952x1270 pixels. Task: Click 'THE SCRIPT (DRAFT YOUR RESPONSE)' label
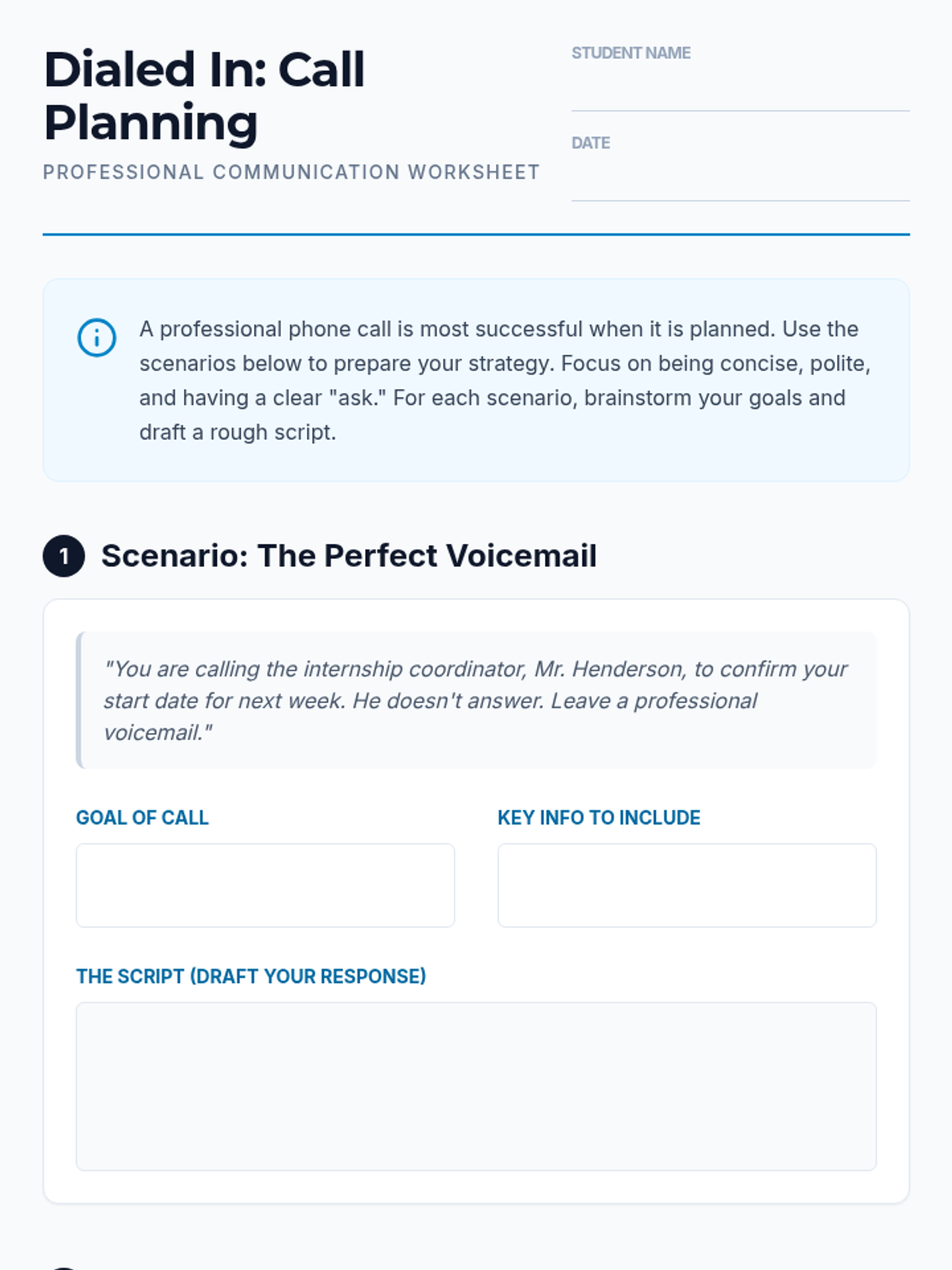tap(251, 976)
